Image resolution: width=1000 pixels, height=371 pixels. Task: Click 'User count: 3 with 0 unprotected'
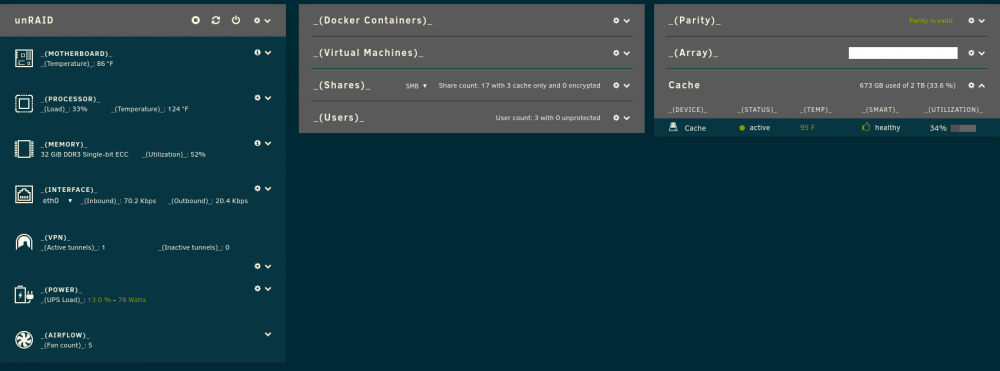[548, 118]
